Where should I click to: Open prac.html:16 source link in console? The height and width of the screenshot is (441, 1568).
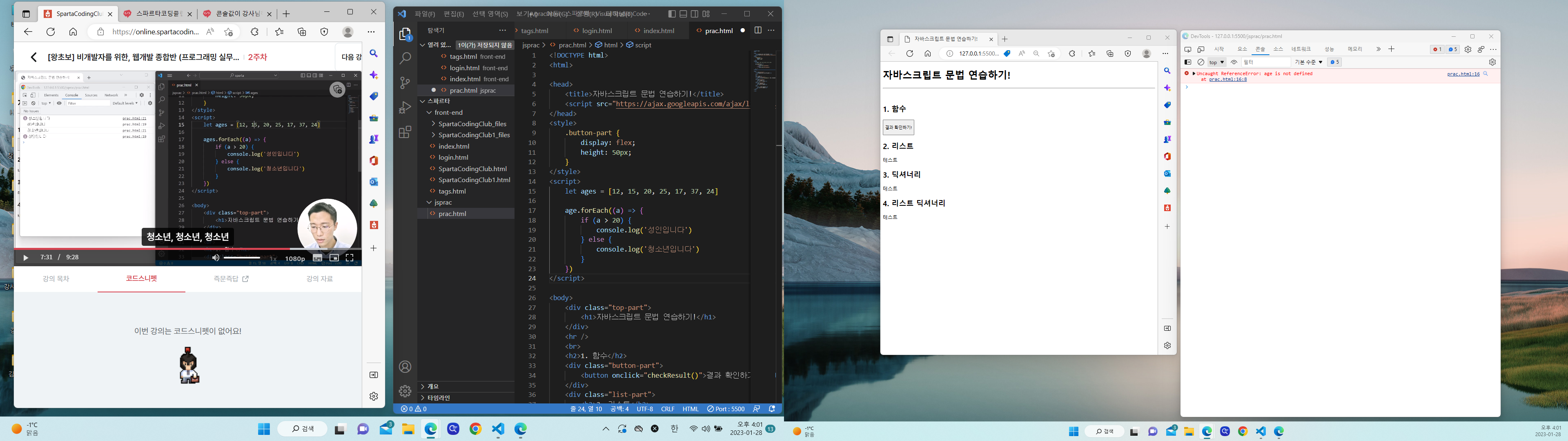(1463, 73)
